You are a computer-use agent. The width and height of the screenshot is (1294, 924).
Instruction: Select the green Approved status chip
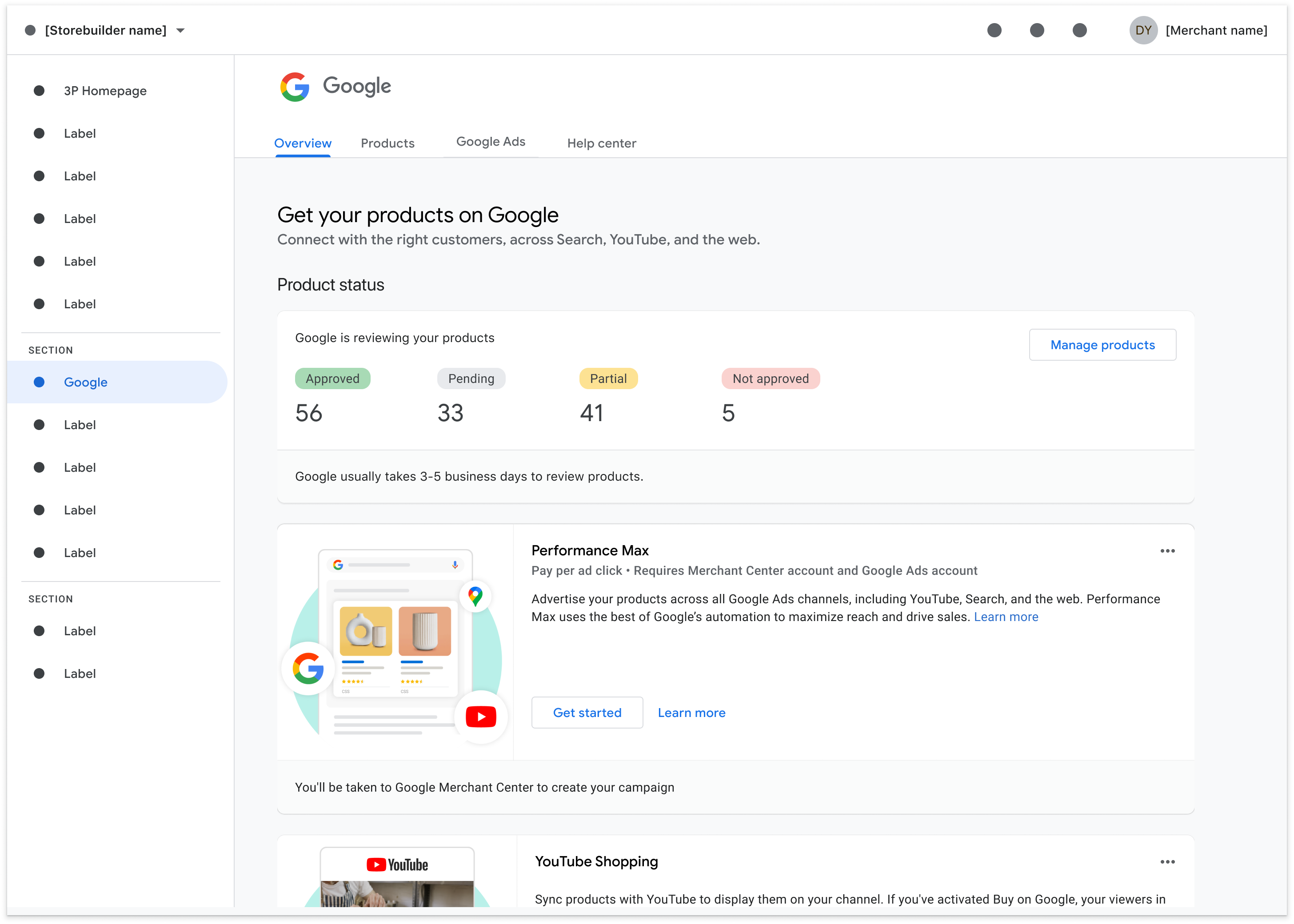(332, 379)
